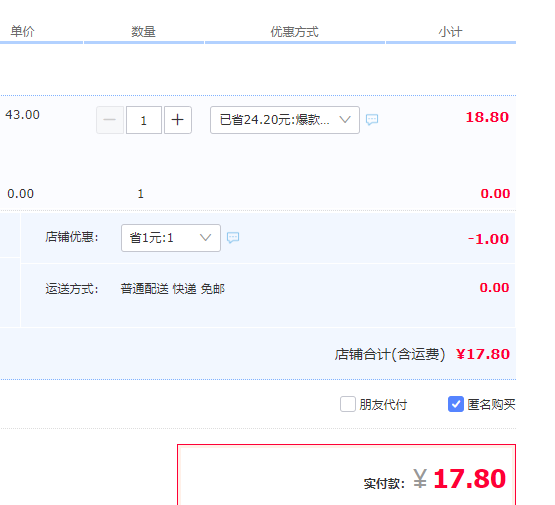Click the comment icon beside the item discount dropdown

click(372, 120)
